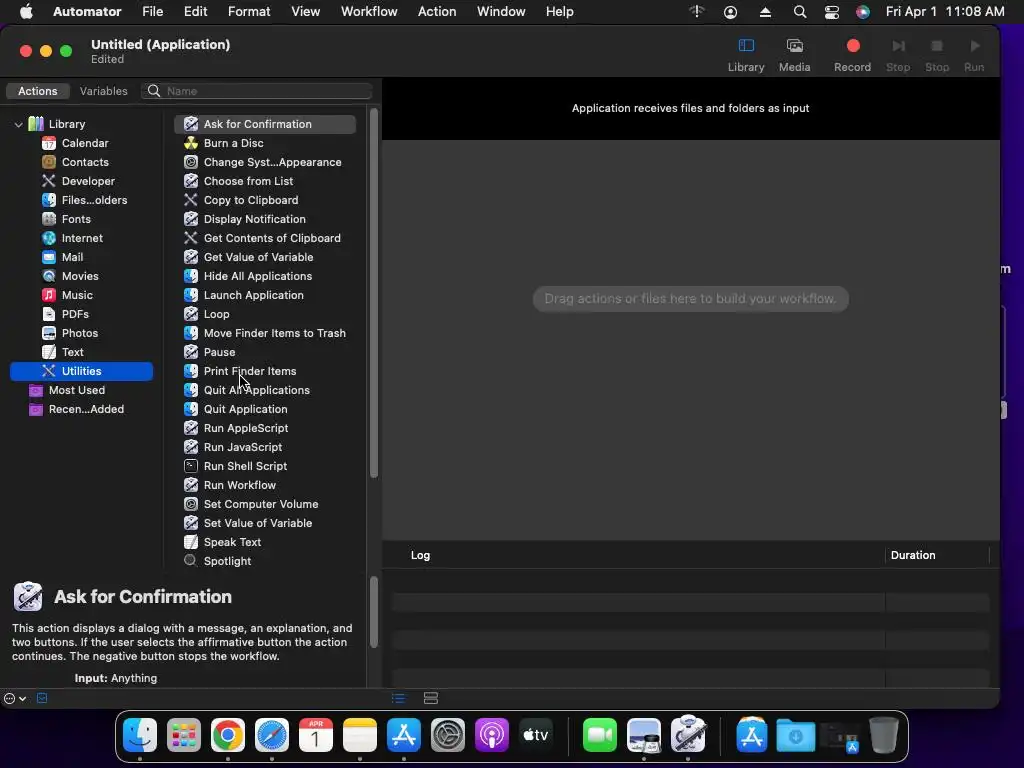Toggle the Library panel toolbar button
This screenshot has height=768, width=1024.
(x=746, y=55)
